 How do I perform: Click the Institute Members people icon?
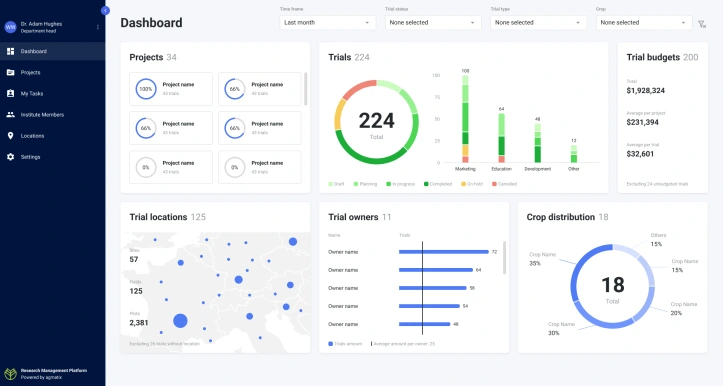click(10, 114)
